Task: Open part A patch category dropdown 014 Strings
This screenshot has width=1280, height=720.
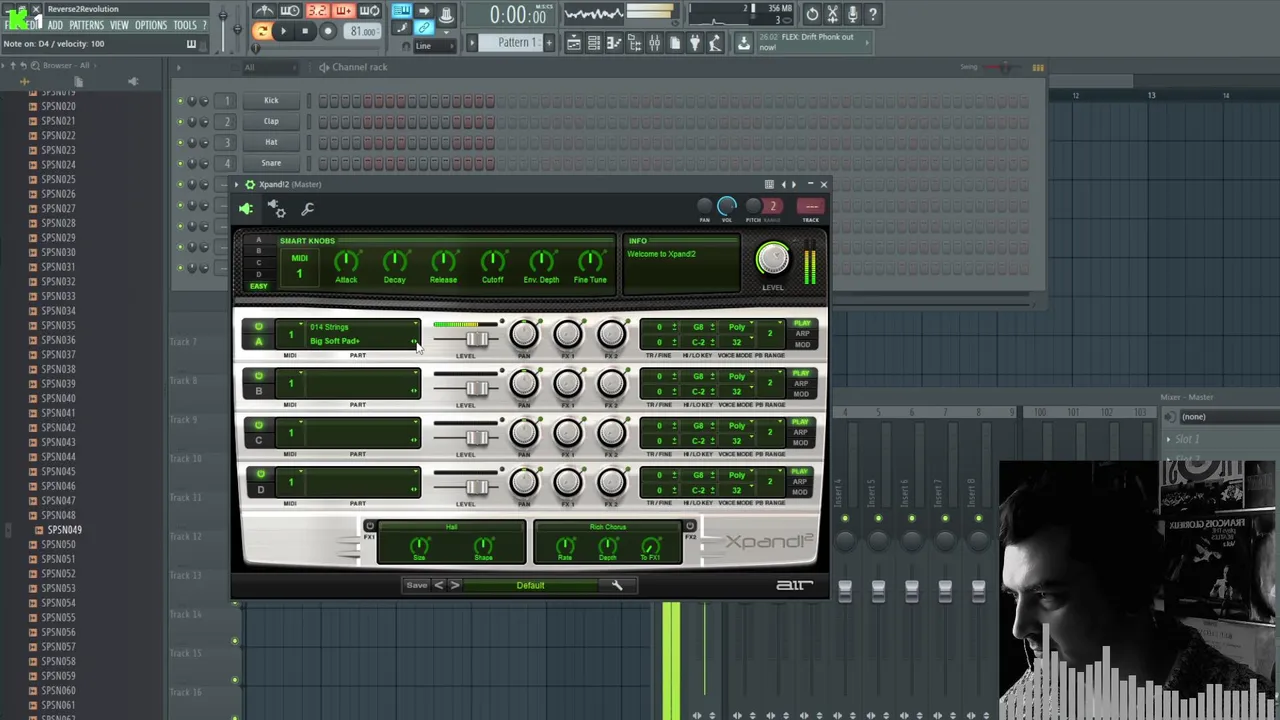Action: coord(362,327)
